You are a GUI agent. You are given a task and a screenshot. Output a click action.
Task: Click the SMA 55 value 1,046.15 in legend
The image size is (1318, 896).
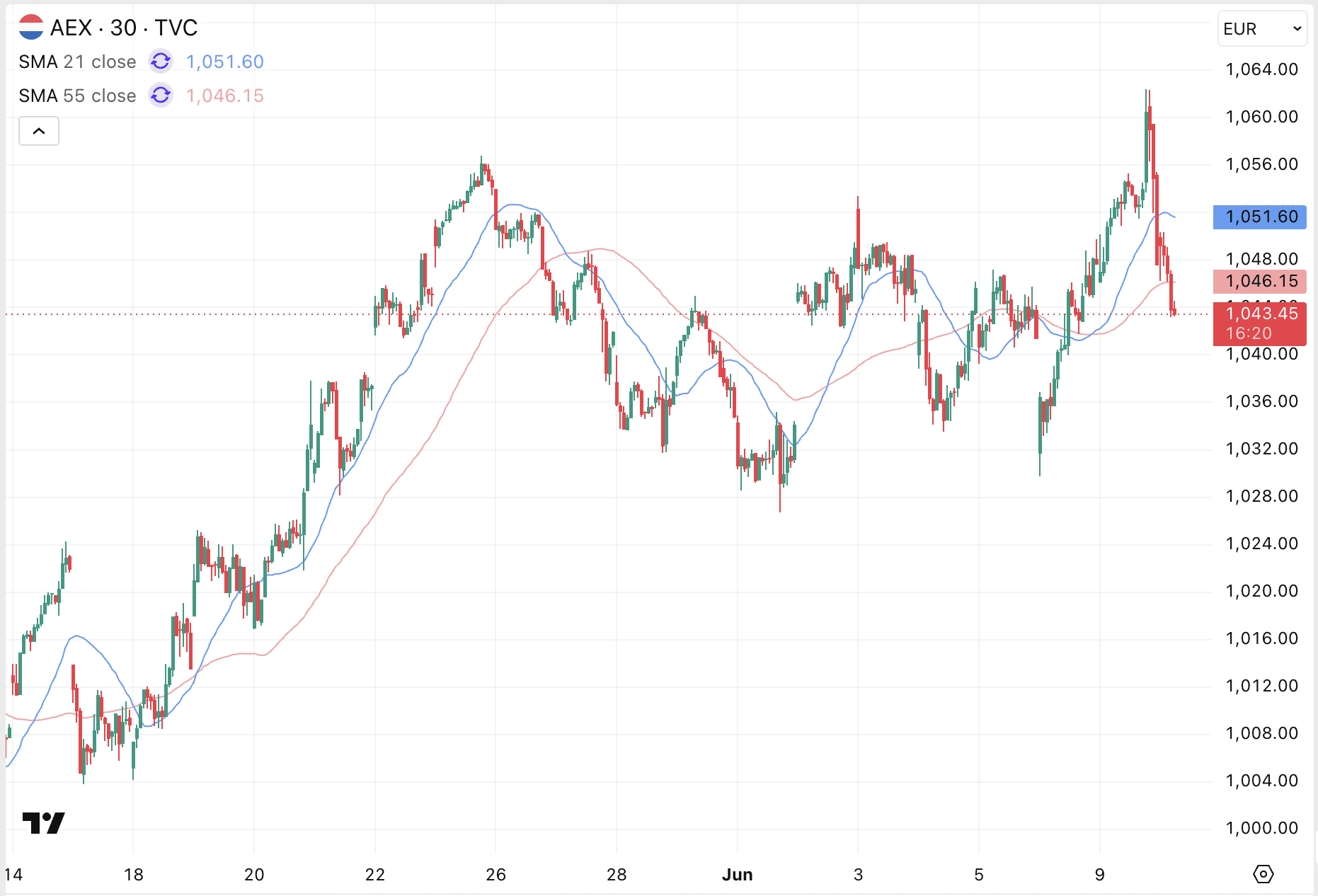click(225, 96)
